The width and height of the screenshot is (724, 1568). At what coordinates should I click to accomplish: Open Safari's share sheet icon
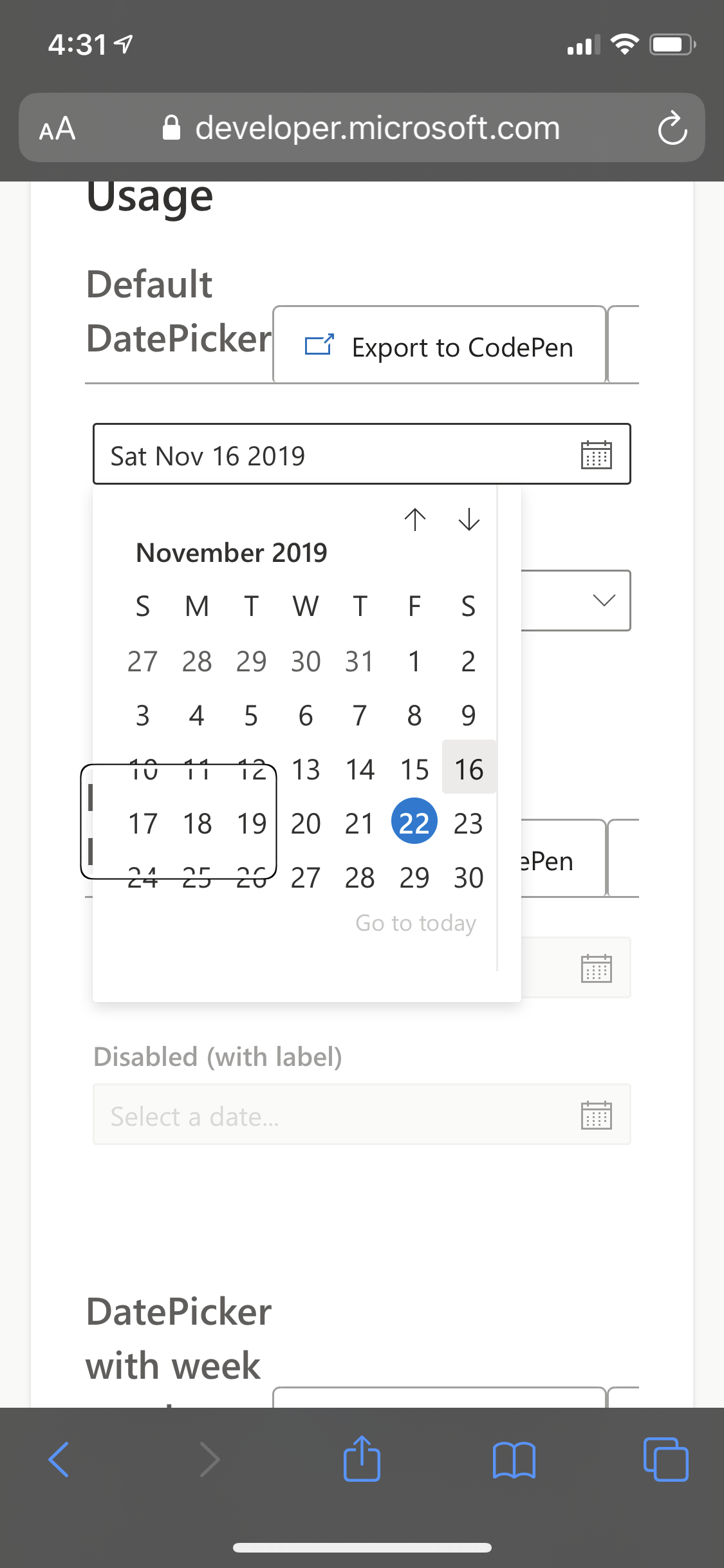[362, 1459]
